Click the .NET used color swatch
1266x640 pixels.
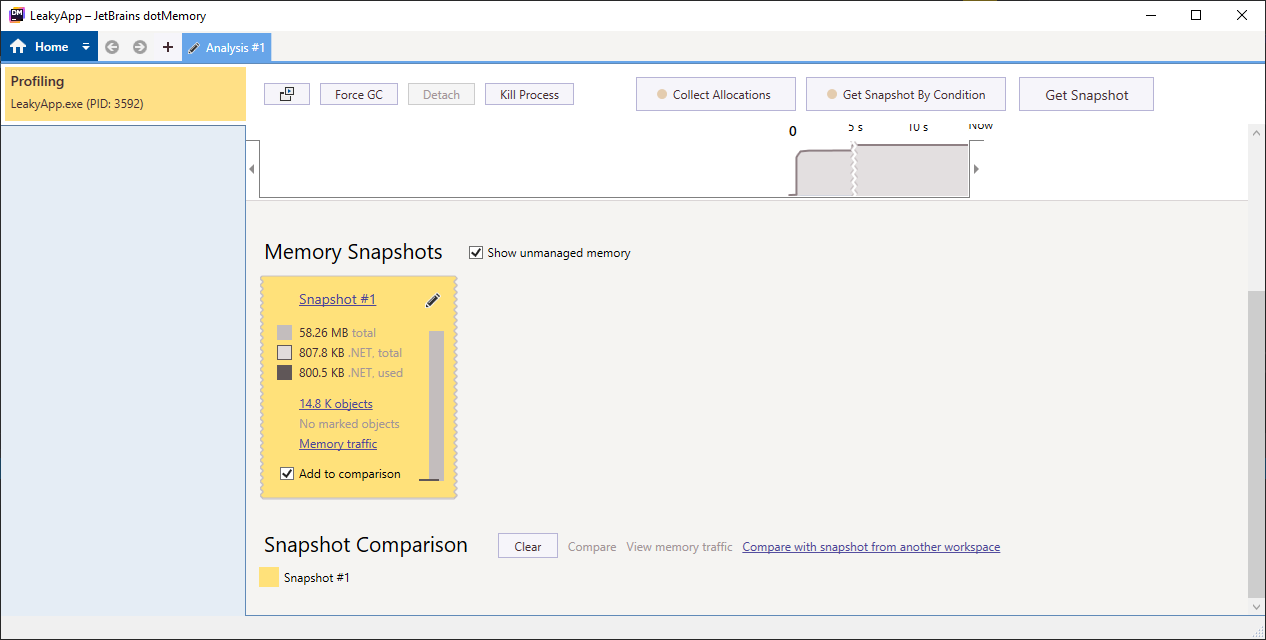coord(284,372)
